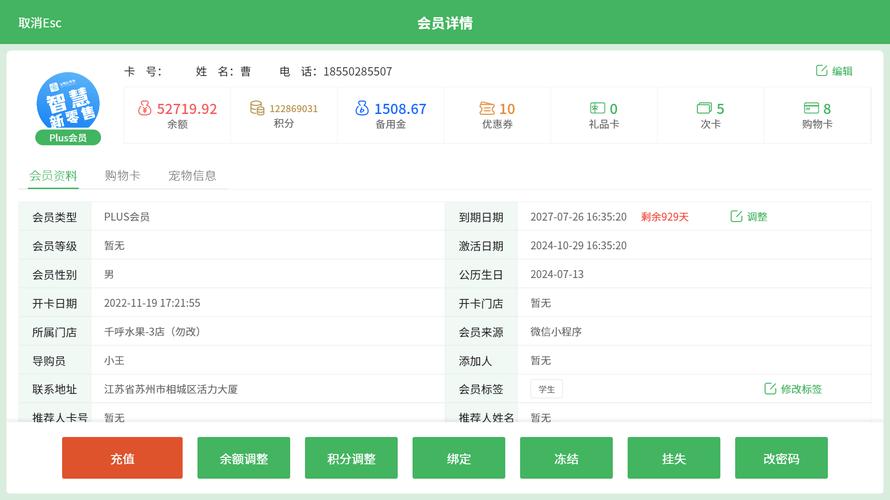Click 取消Esc to cancel
890x500 pixels.
point(40,23)
